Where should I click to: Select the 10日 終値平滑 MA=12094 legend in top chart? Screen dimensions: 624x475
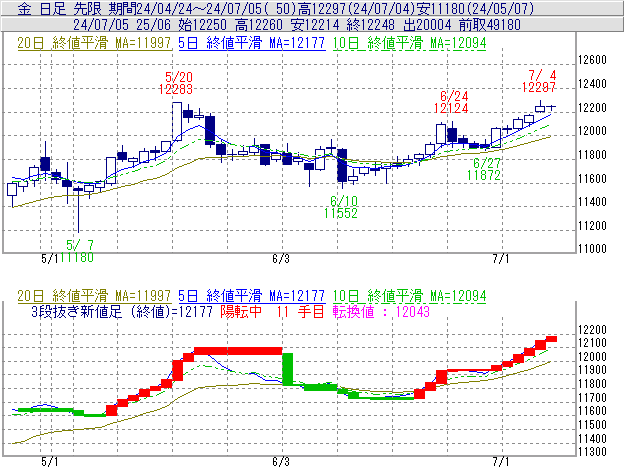(x=410, y=43)
